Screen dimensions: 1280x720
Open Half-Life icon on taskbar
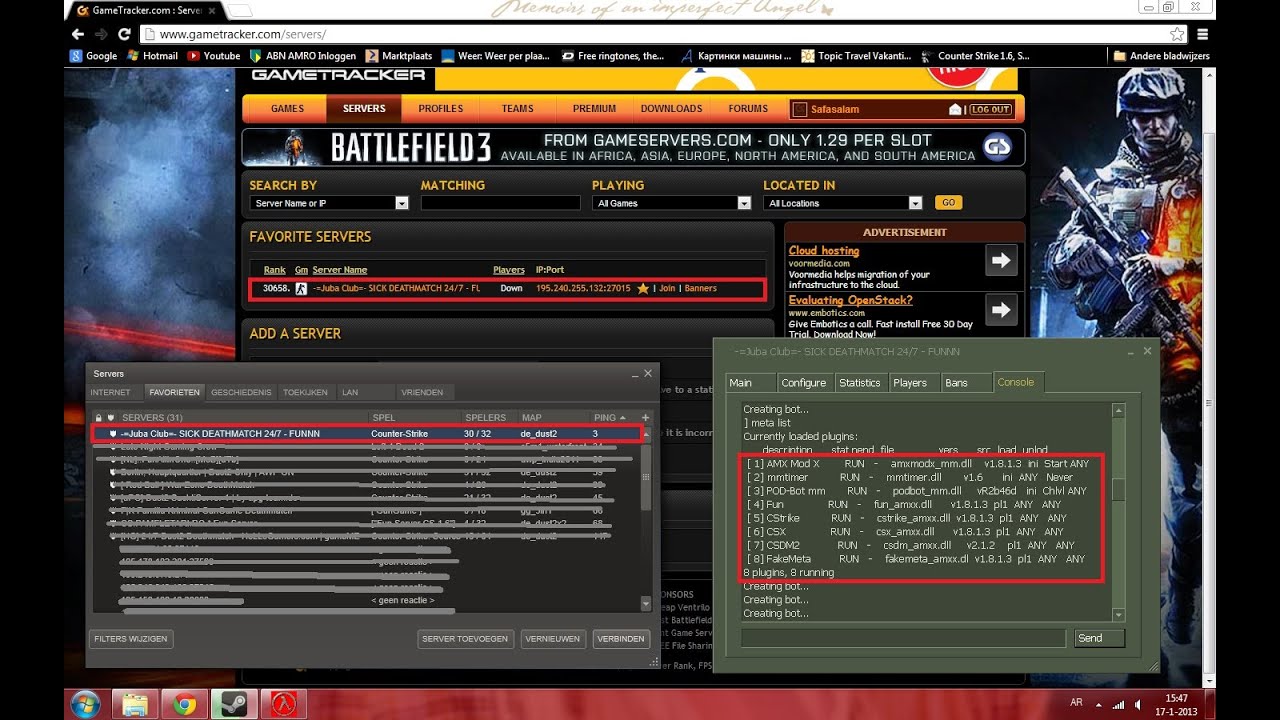(x=283, y=704)
